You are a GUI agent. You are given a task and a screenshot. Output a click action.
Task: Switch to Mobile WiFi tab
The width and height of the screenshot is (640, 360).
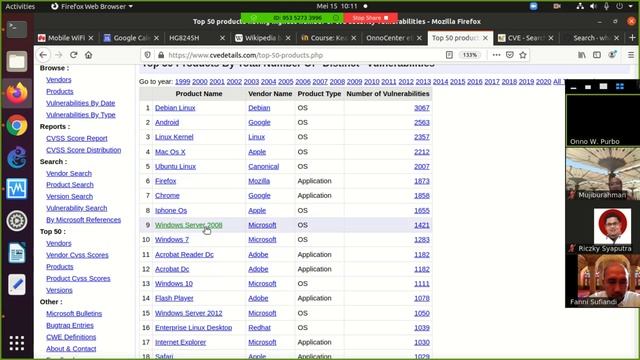point(65,38)
